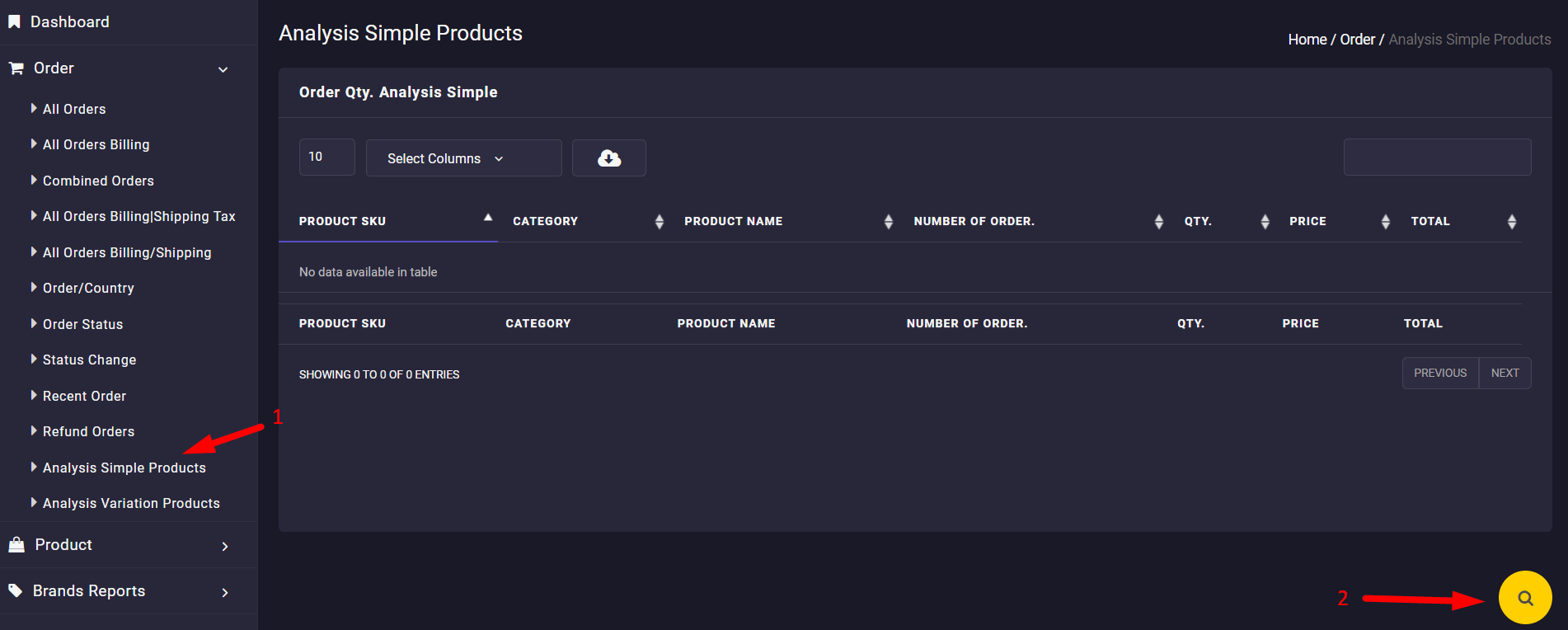Sort by Total column sort arrows
The height and width of the screenshot is (630, 1568).
click(1511, 221)
